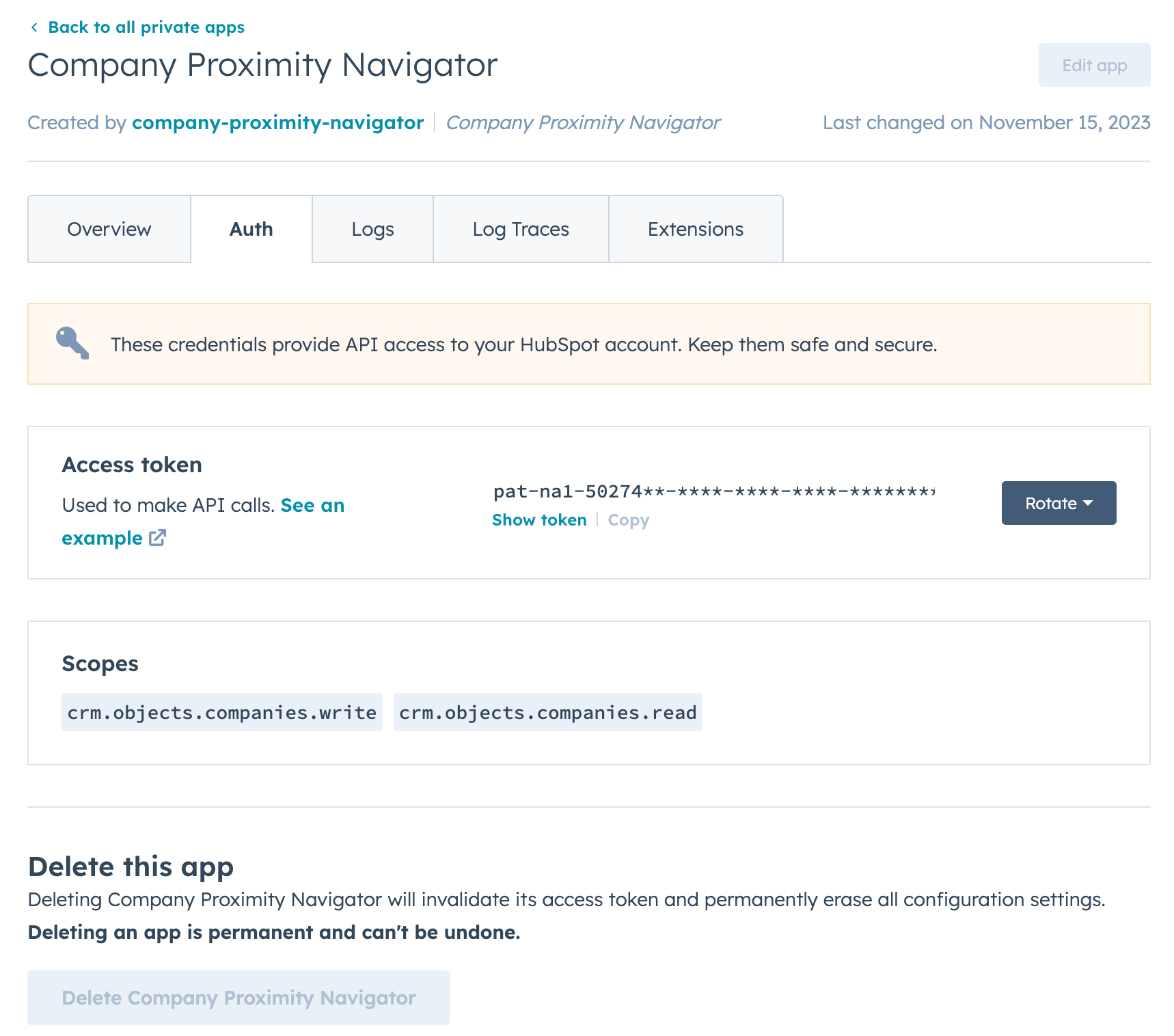Open the Logs tab
1174x1036 pixels.
coord(372,229)
